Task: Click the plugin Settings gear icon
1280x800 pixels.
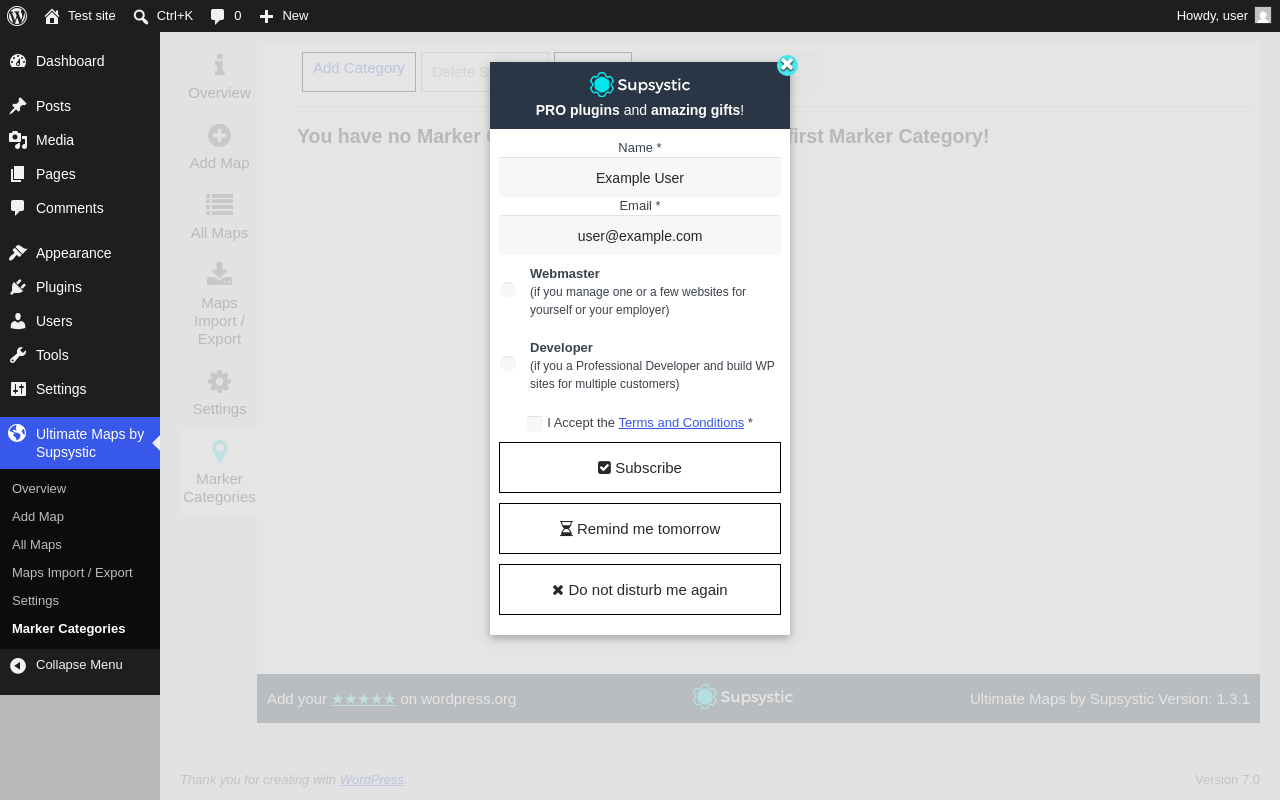Action: (219, 381)
